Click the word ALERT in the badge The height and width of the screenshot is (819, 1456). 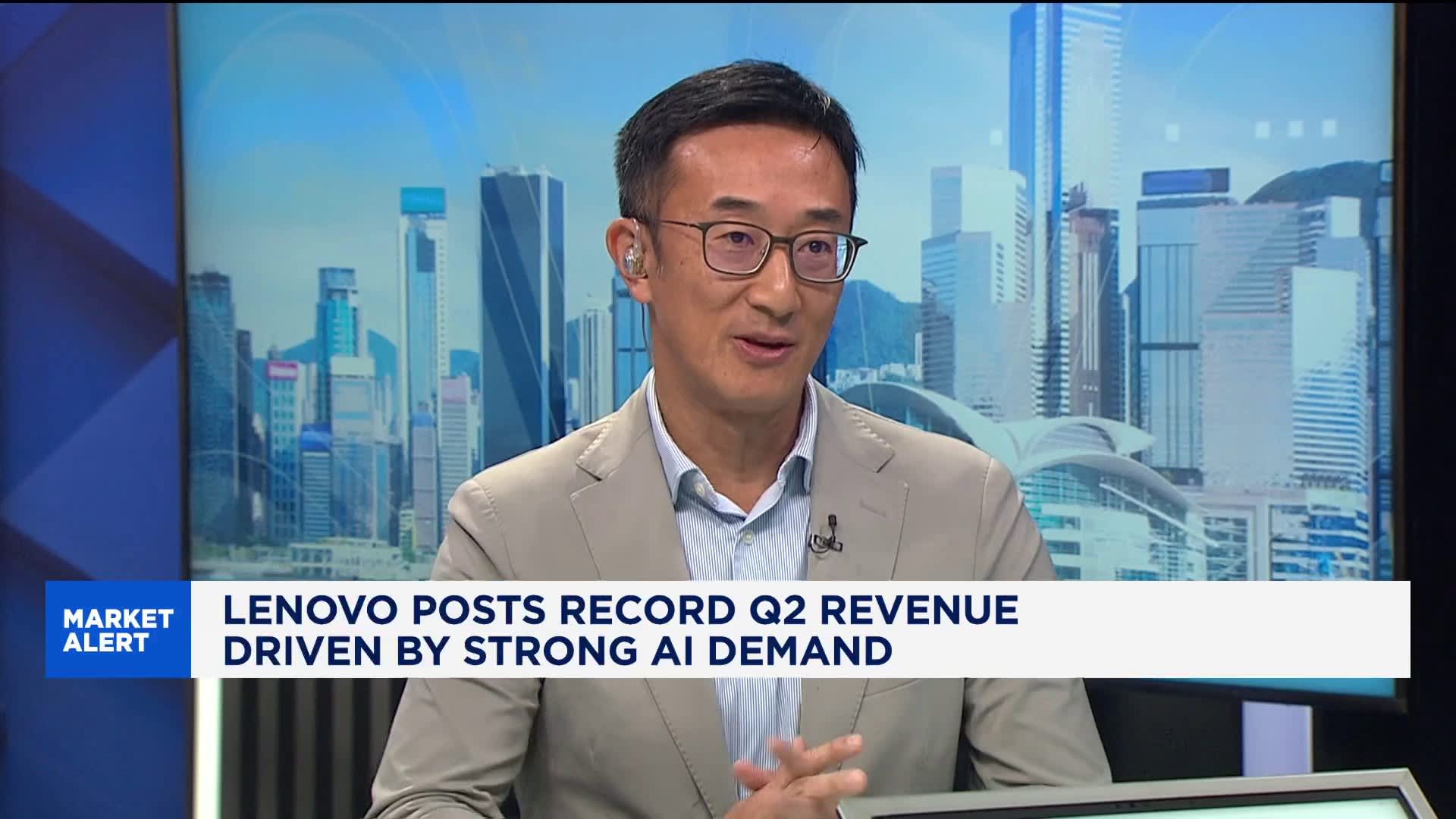(106, 643)
